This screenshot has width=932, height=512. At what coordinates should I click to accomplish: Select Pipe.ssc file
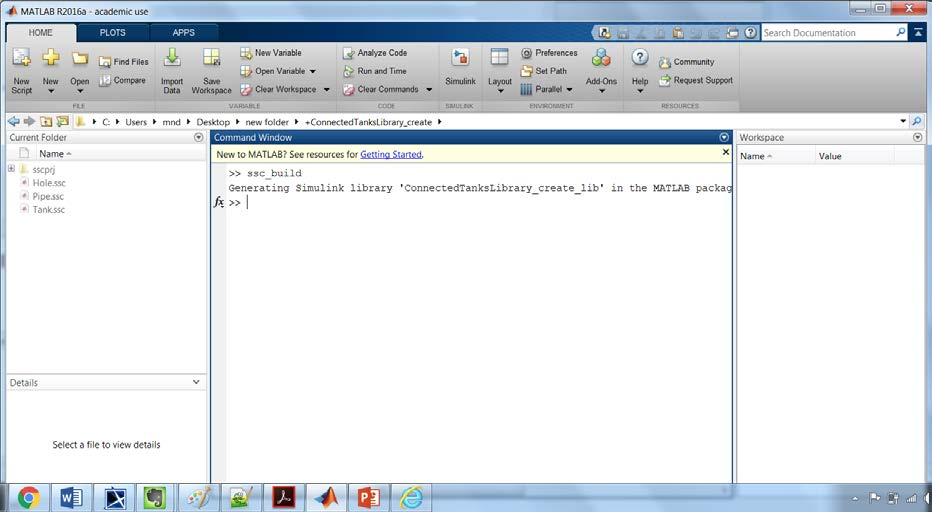[48, 196]
